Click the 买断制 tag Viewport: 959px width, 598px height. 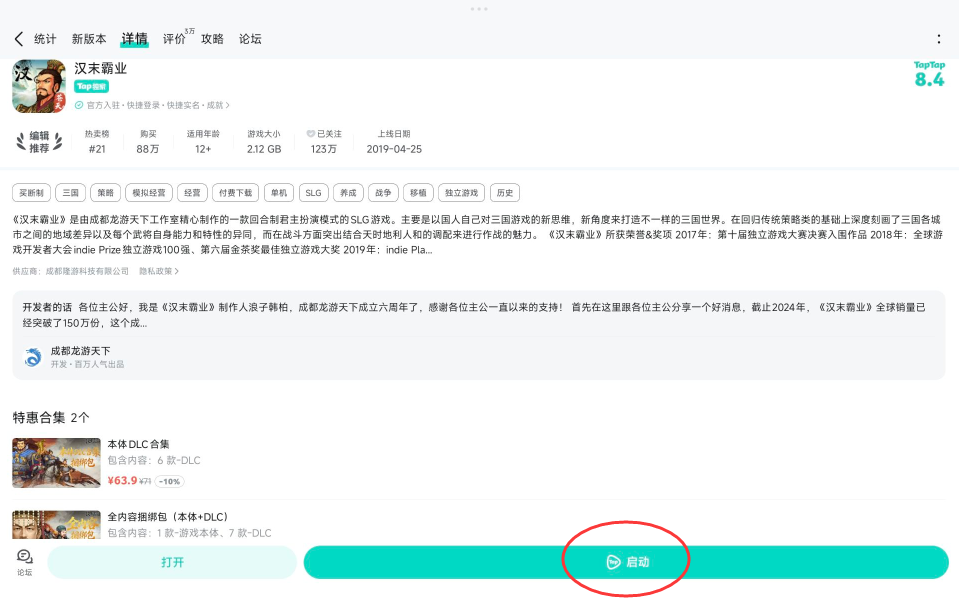tap(31, 193)
